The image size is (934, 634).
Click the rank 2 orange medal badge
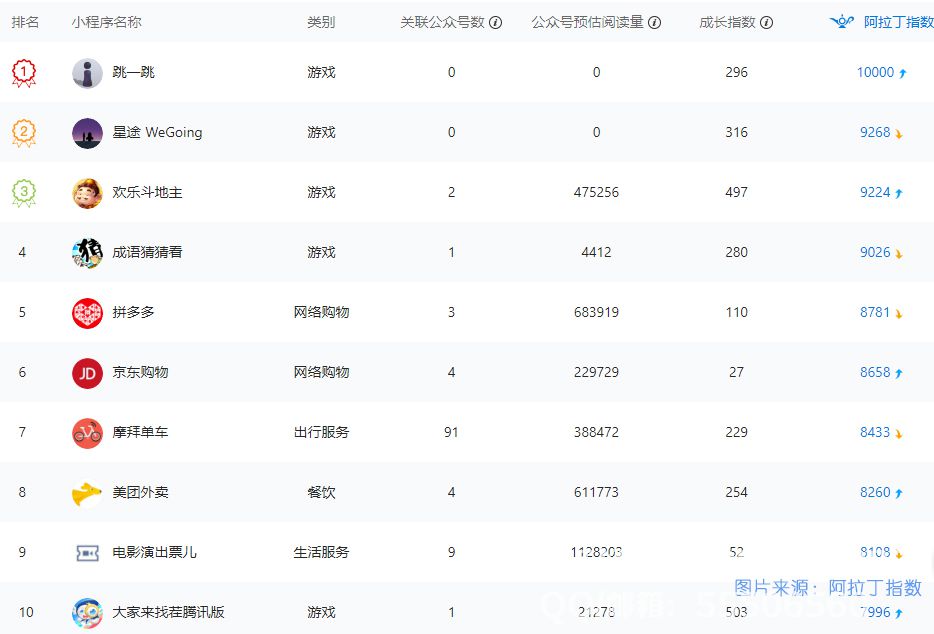pos(24,133)
